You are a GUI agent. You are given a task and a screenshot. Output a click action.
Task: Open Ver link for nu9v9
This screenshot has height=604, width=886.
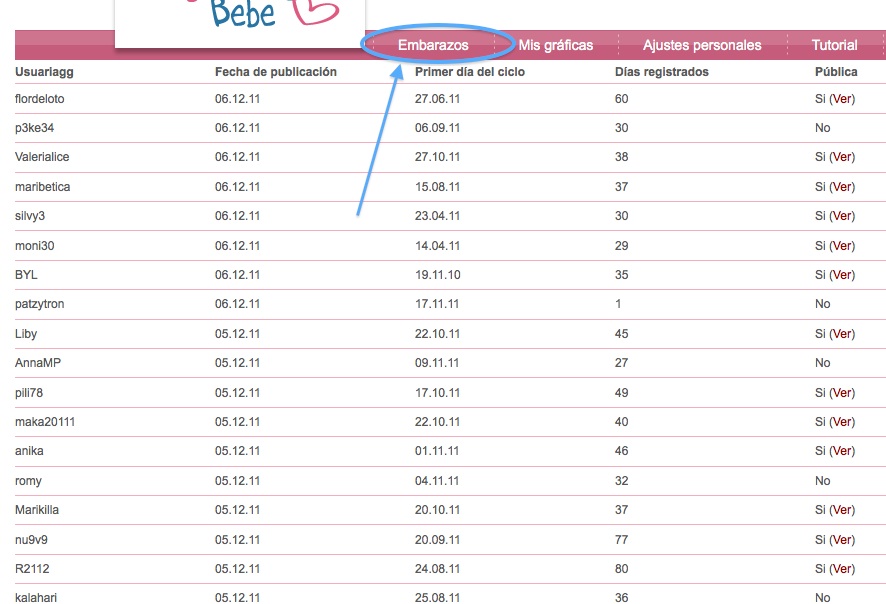click(842, 540)
